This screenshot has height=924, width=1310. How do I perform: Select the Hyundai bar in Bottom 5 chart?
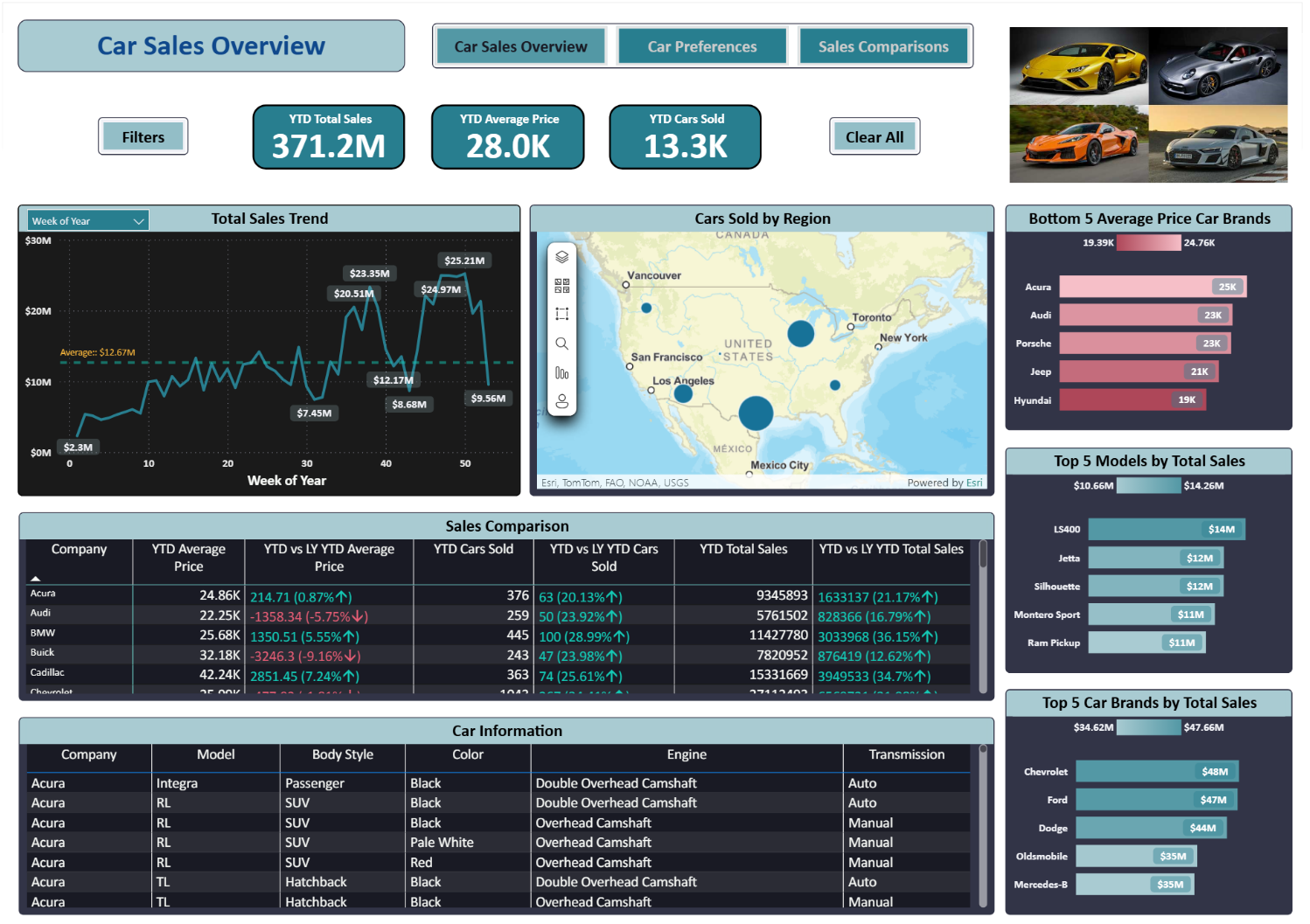point(1132,399)
